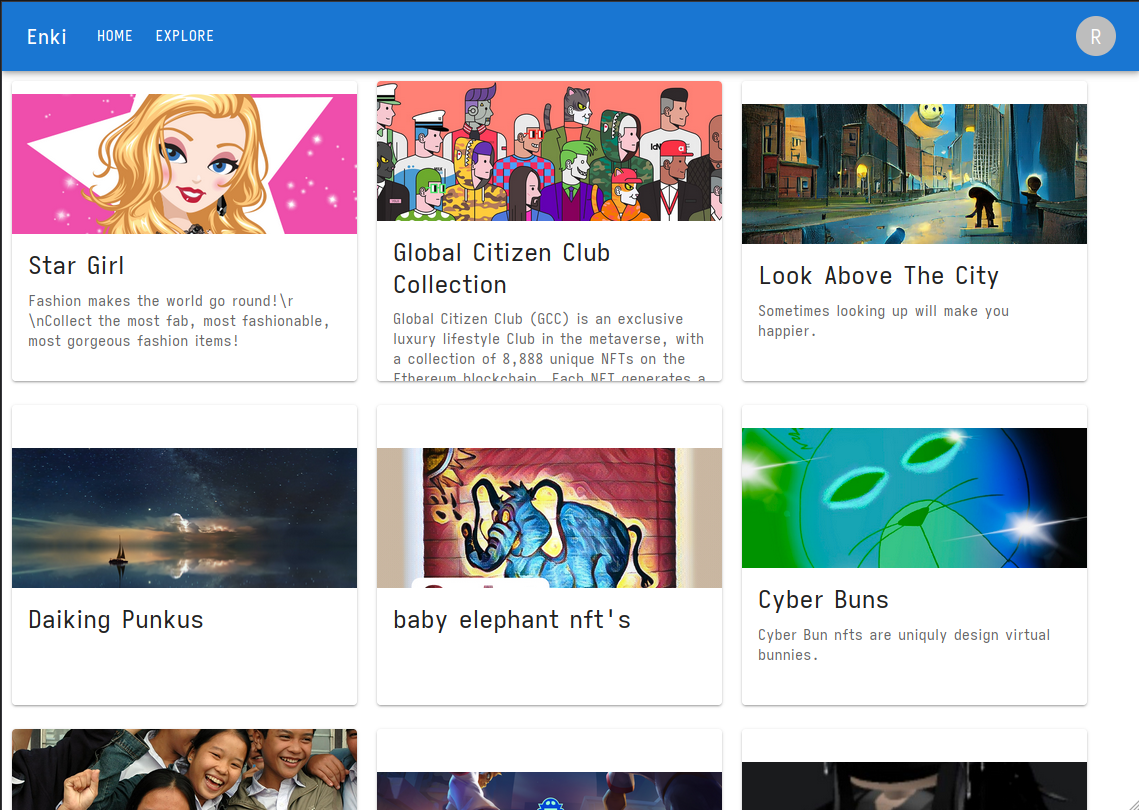
Task: Select 'Sometimes looking up' description text
Action: click(x=883, y=320)
